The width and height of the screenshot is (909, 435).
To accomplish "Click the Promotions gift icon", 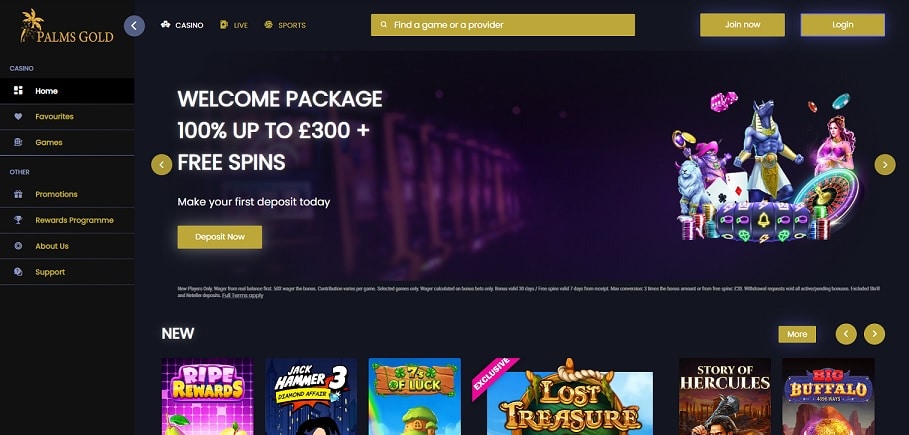I will pyautogui.click(x=18, y=194).
